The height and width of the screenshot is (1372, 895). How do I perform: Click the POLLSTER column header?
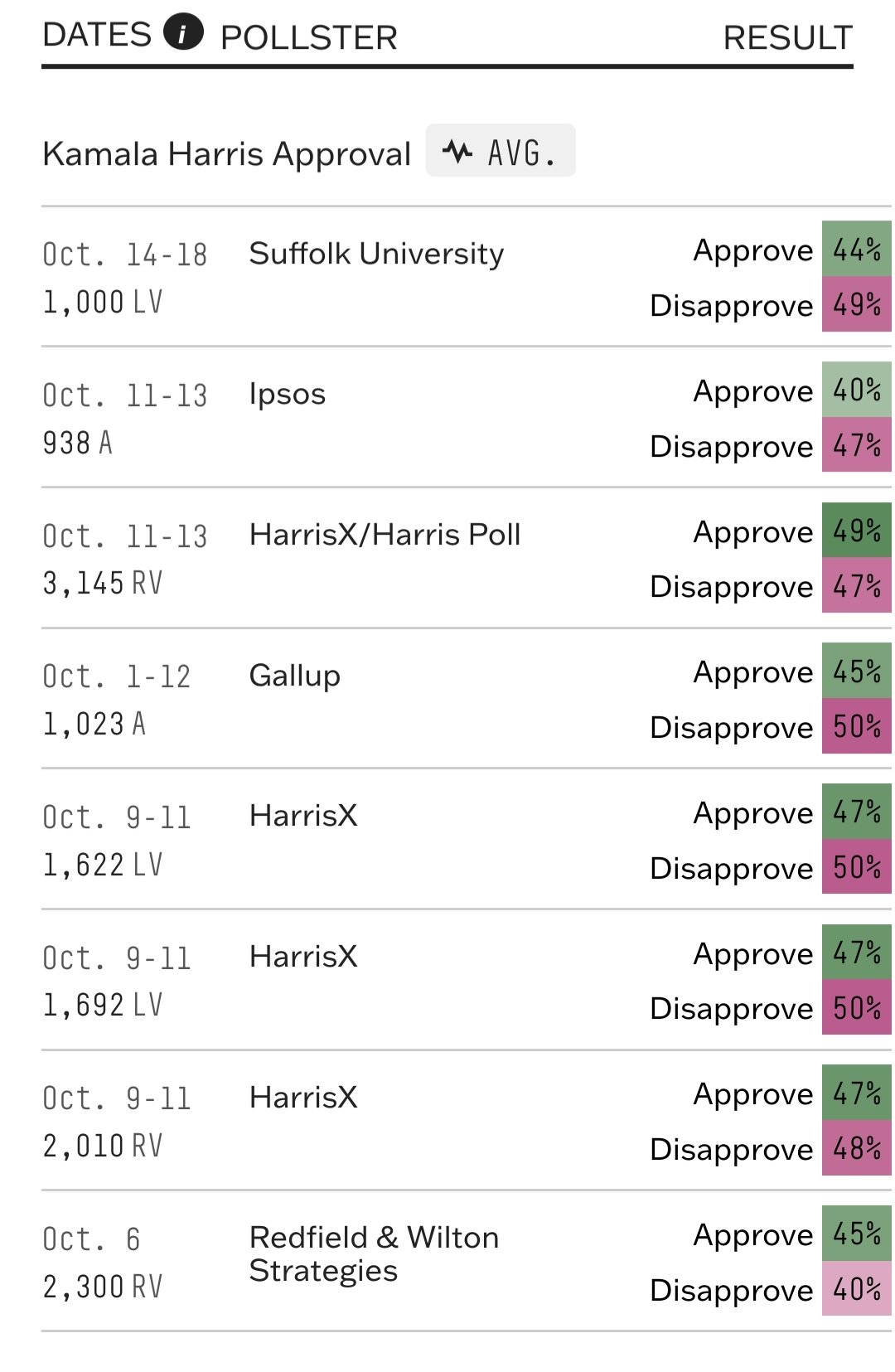[309, 37]
